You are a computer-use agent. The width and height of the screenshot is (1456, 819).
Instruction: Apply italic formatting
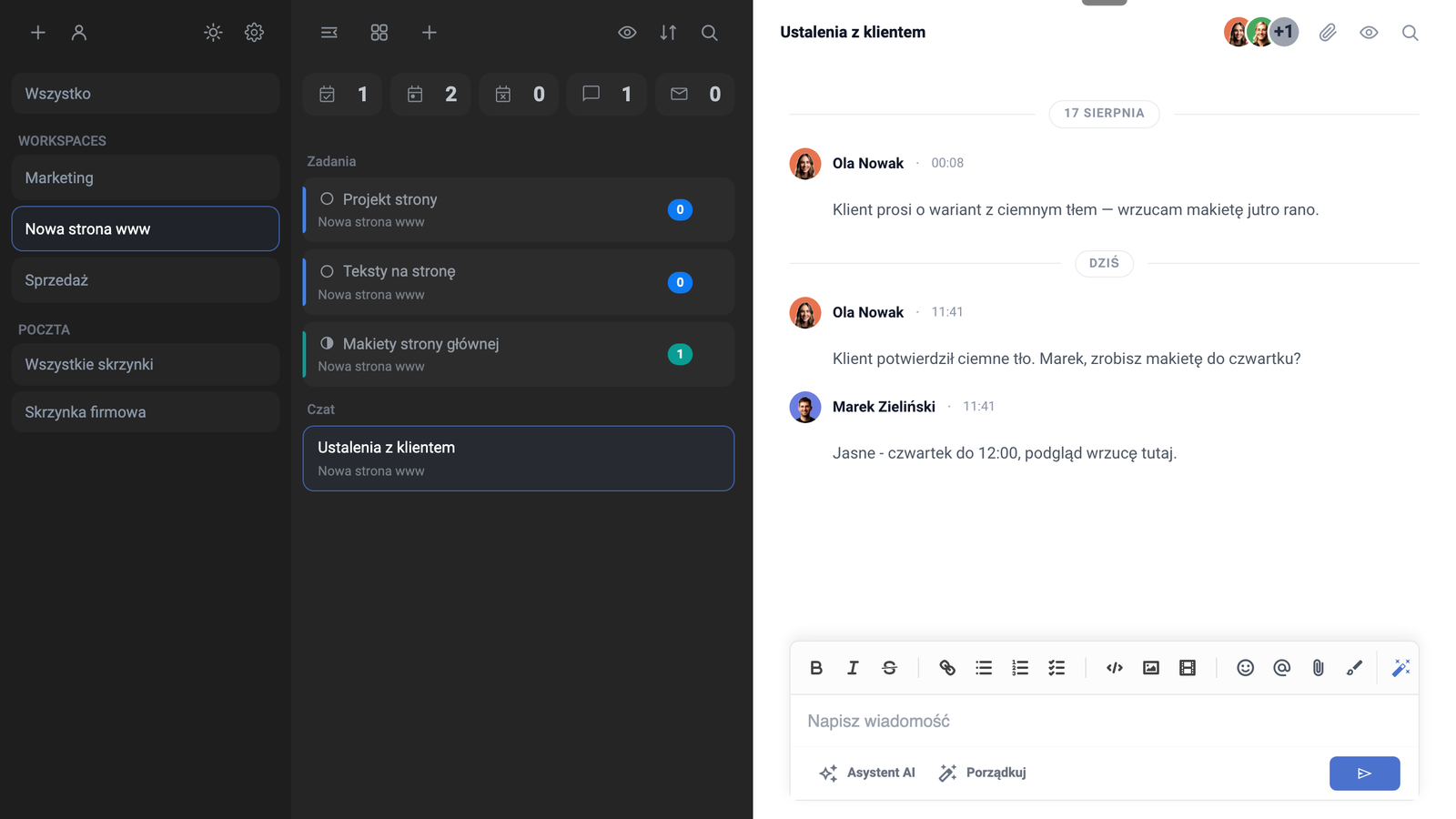click(853, 668)
